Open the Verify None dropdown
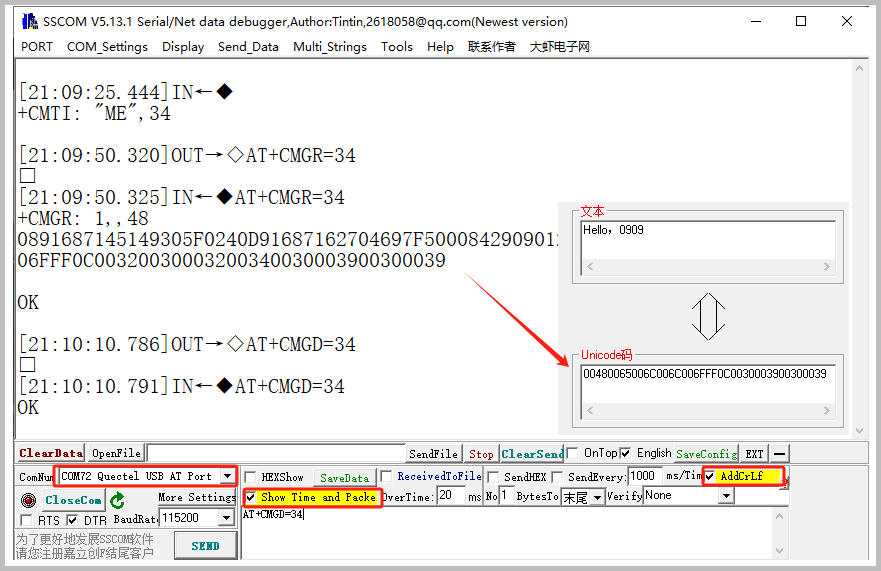Image resolution: width=881 pixels, height=571 pixels. click(726, 497)
